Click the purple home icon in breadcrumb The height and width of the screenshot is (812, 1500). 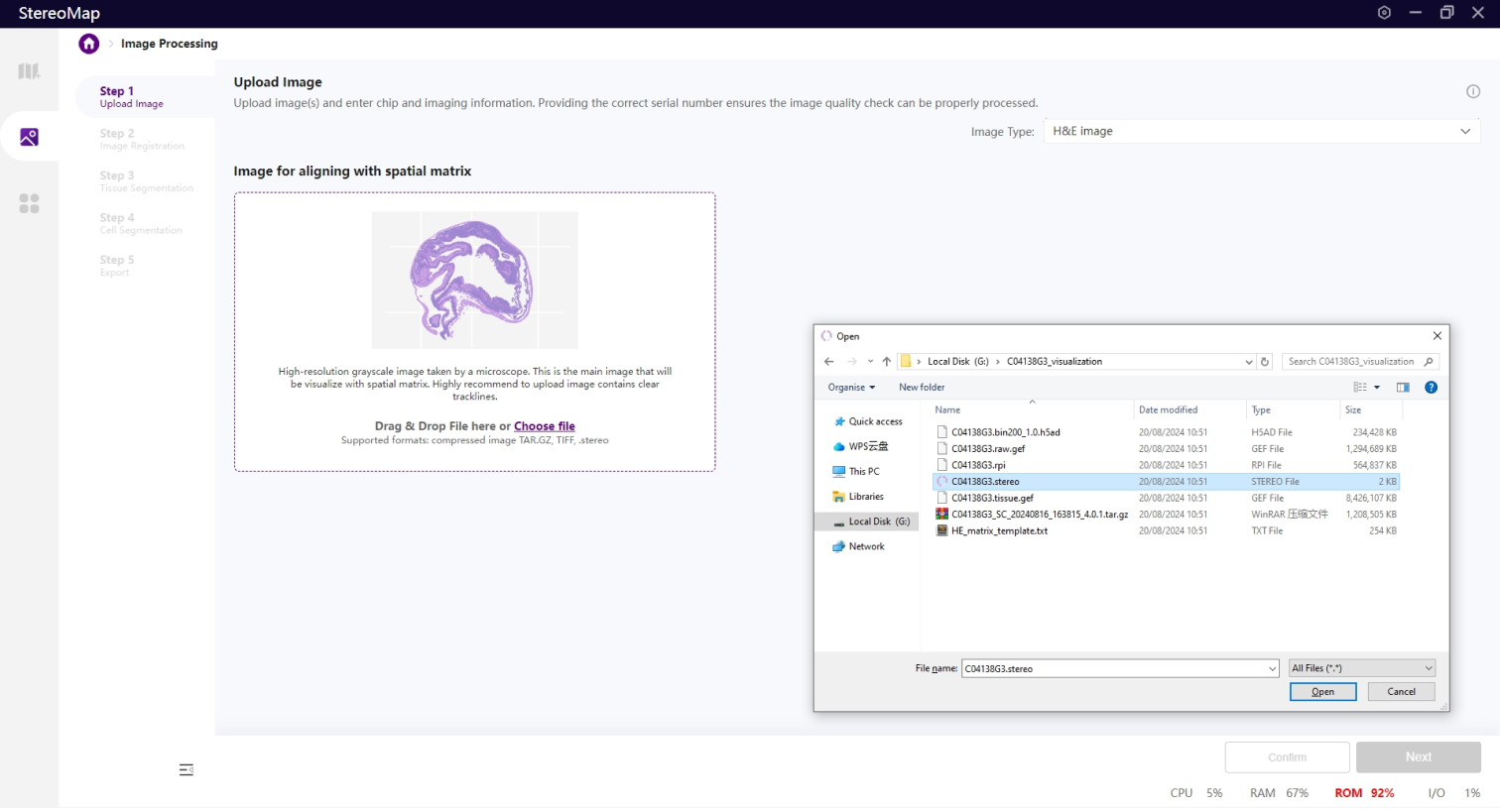(89, 44)
